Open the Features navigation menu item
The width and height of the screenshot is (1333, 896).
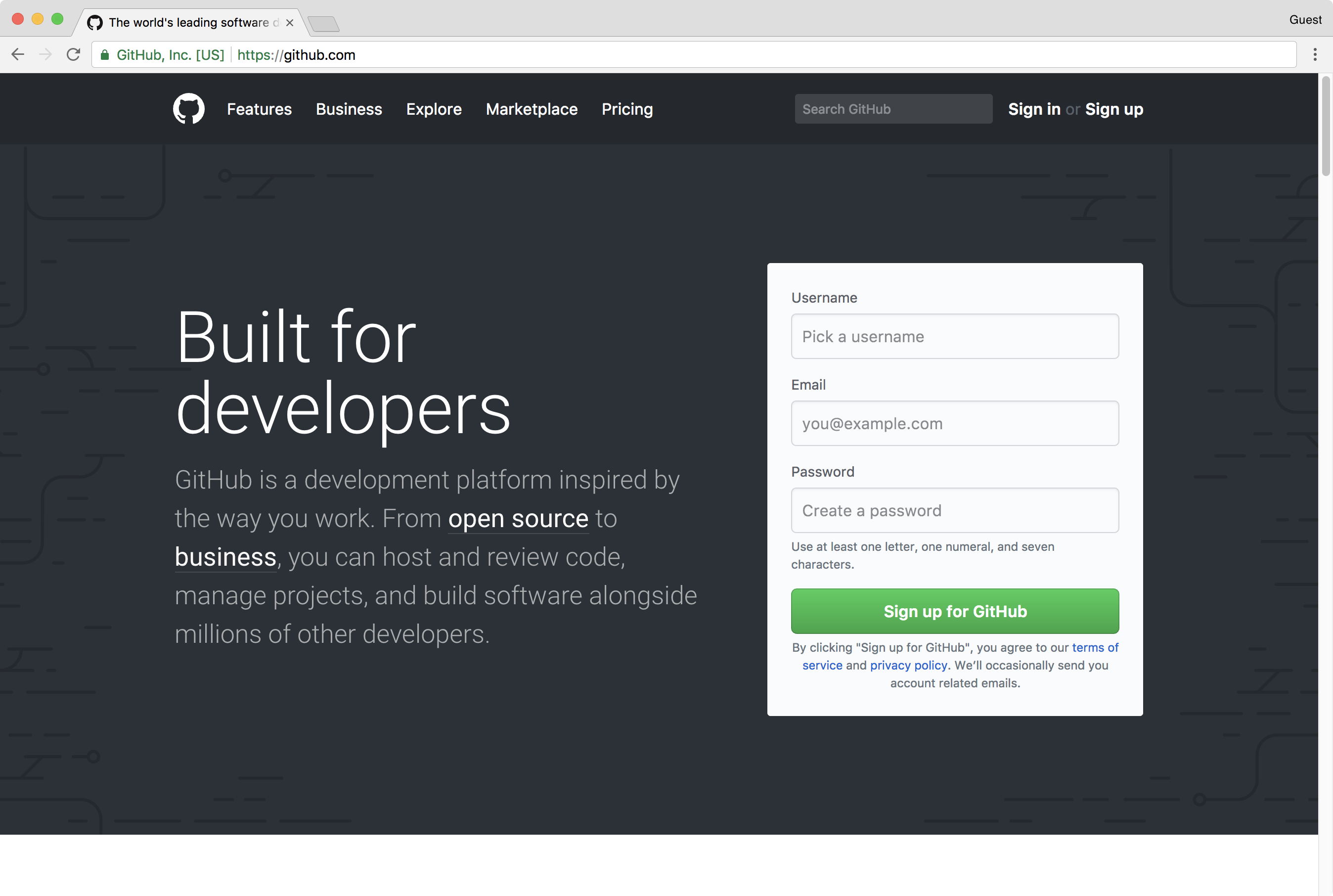[259, 109]
